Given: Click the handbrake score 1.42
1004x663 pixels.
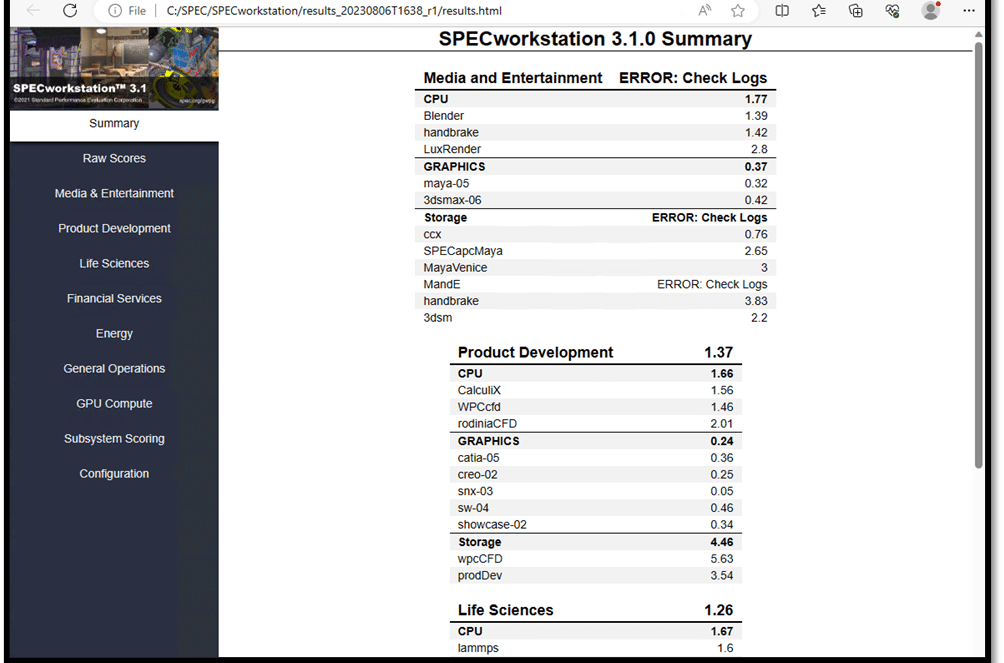Looking at the screenshot, I should [756, 133].
